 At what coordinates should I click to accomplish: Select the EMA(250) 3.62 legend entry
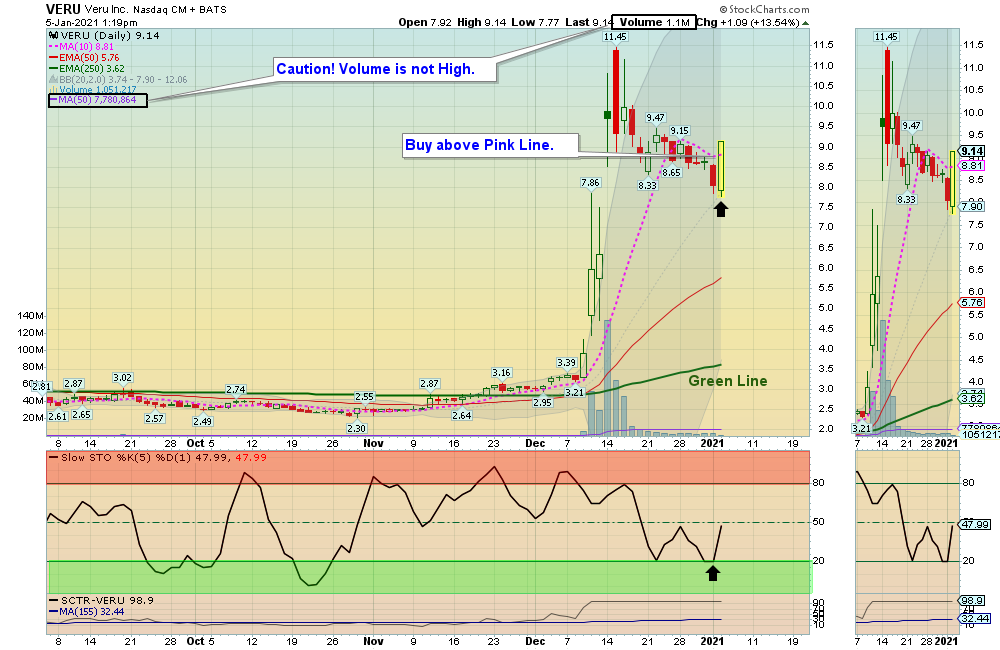pos(87,68)
